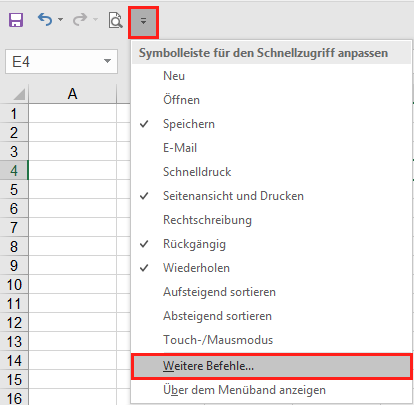Expand the Undo history dropdown arrow
This screenshot has width=414, height=405.
coord(60,20)
